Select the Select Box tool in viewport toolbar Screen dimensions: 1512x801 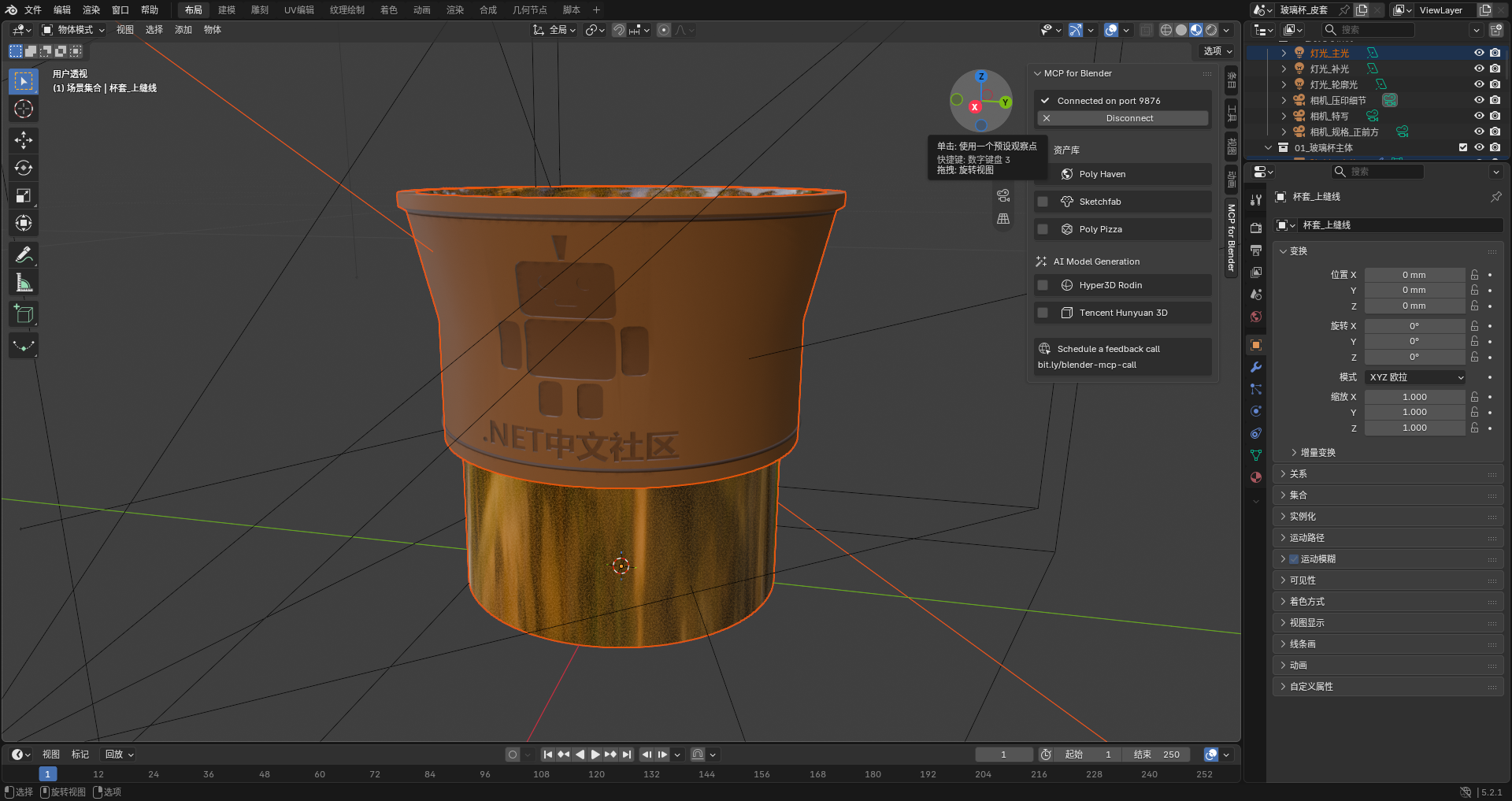(x=24, y=81)
